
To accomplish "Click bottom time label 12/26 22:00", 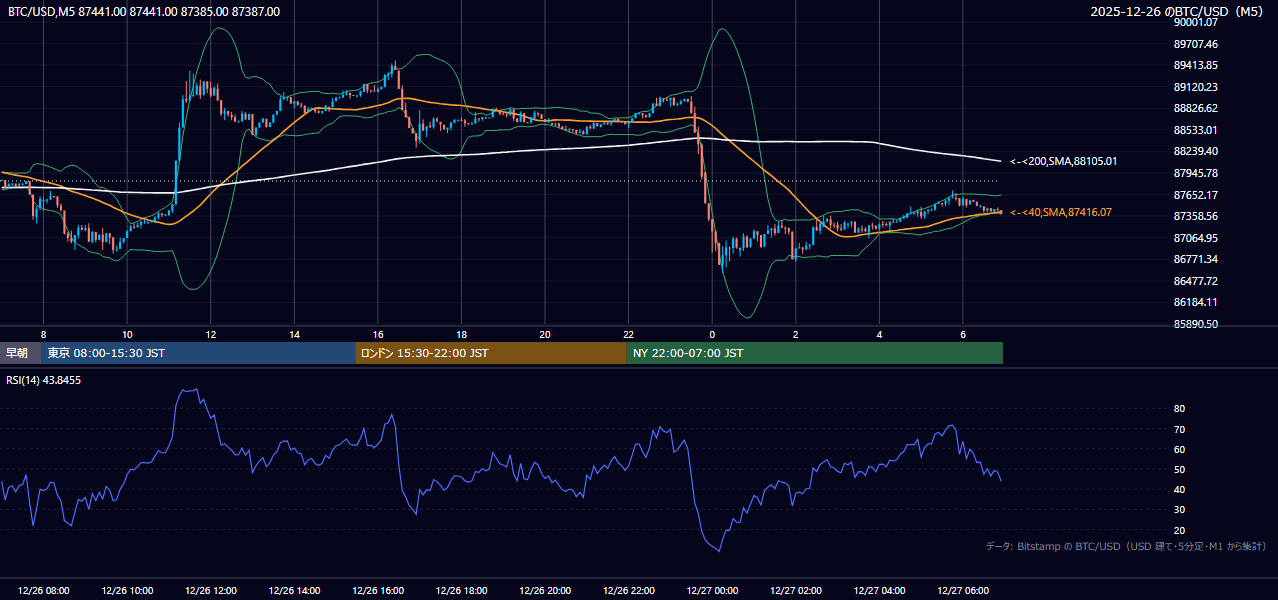I will click(x=628, y=591).
